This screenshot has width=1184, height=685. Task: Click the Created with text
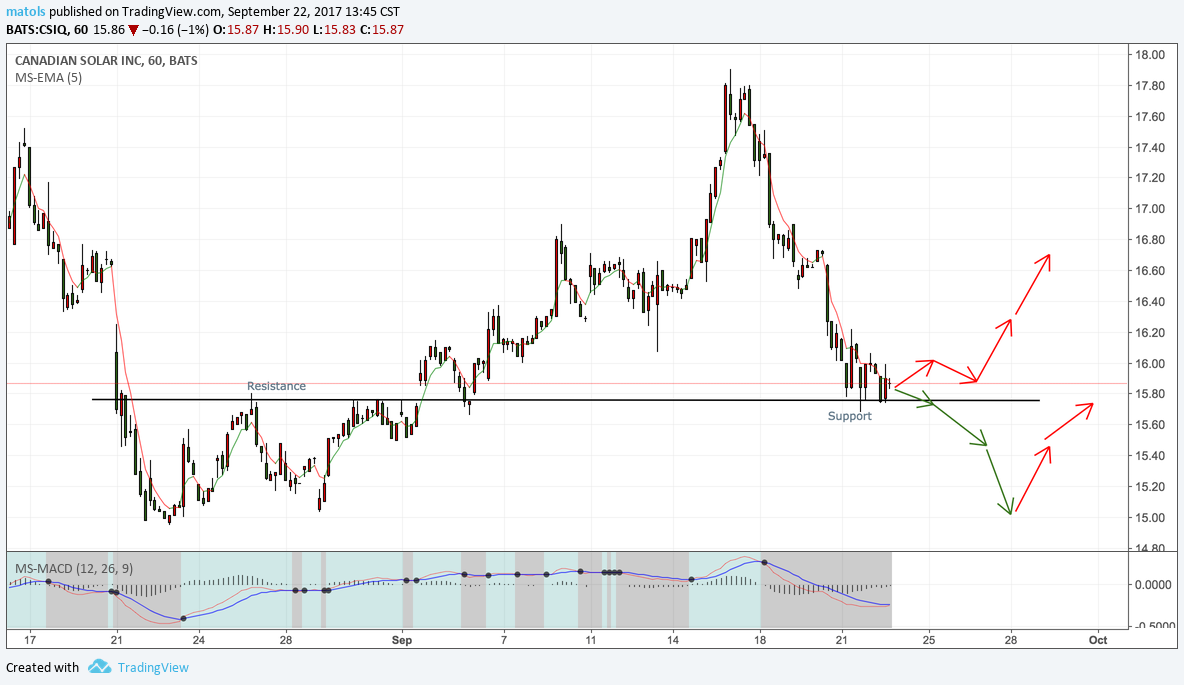(x=42, y=668)
